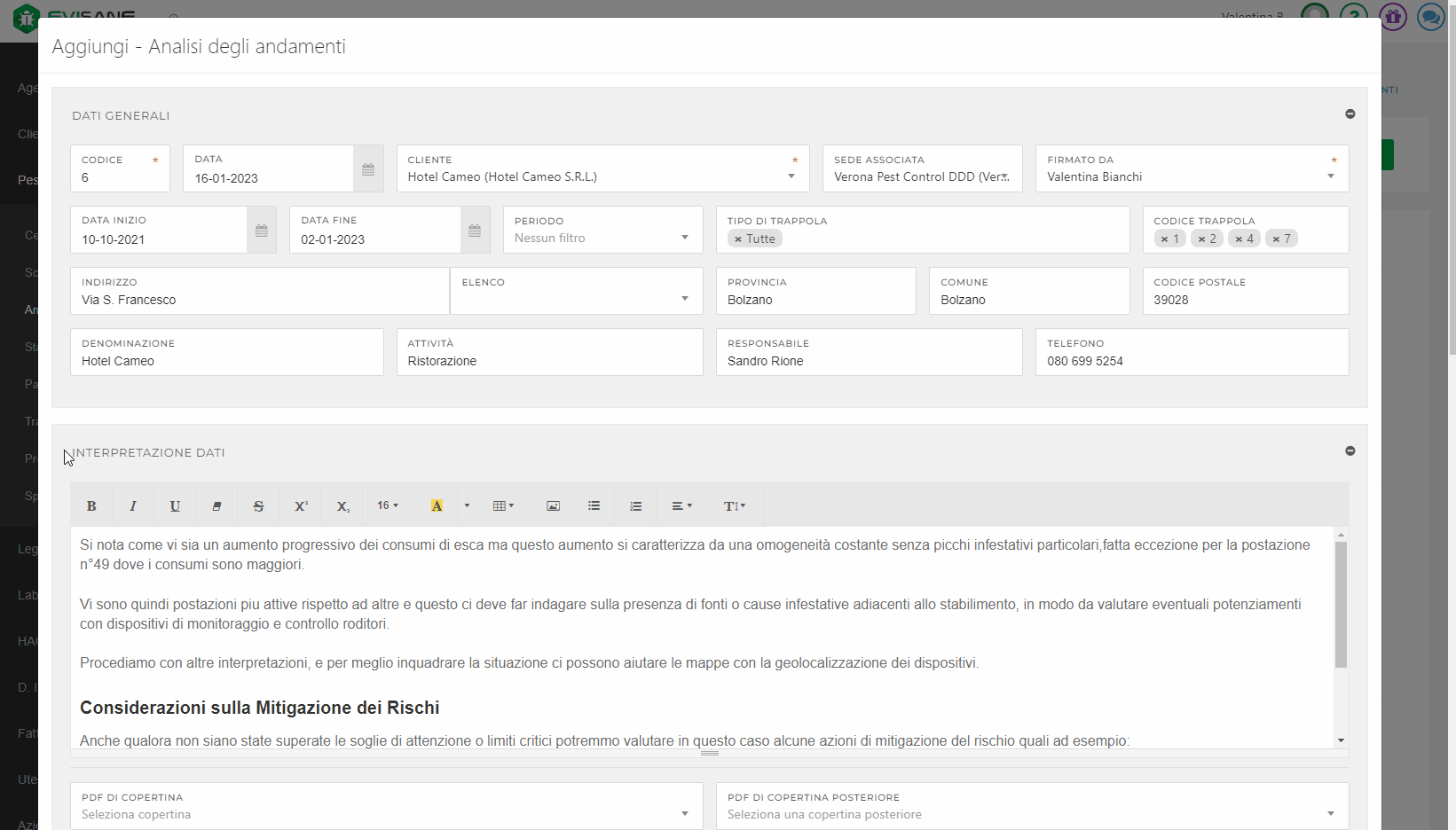
Task: Apply strikethrough to text
Action: pyautogui.click(x=258, y=506)
